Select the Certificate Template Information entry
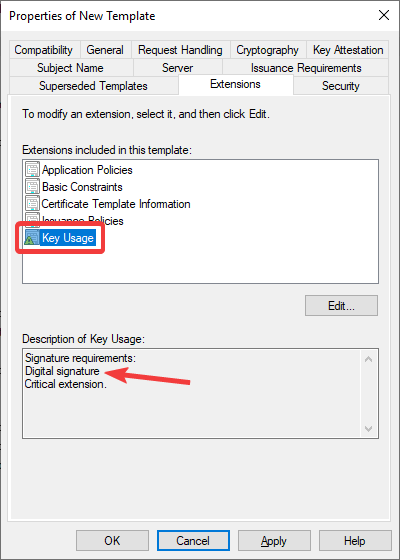This screenshot has height=560, width=400. (116, 204)
